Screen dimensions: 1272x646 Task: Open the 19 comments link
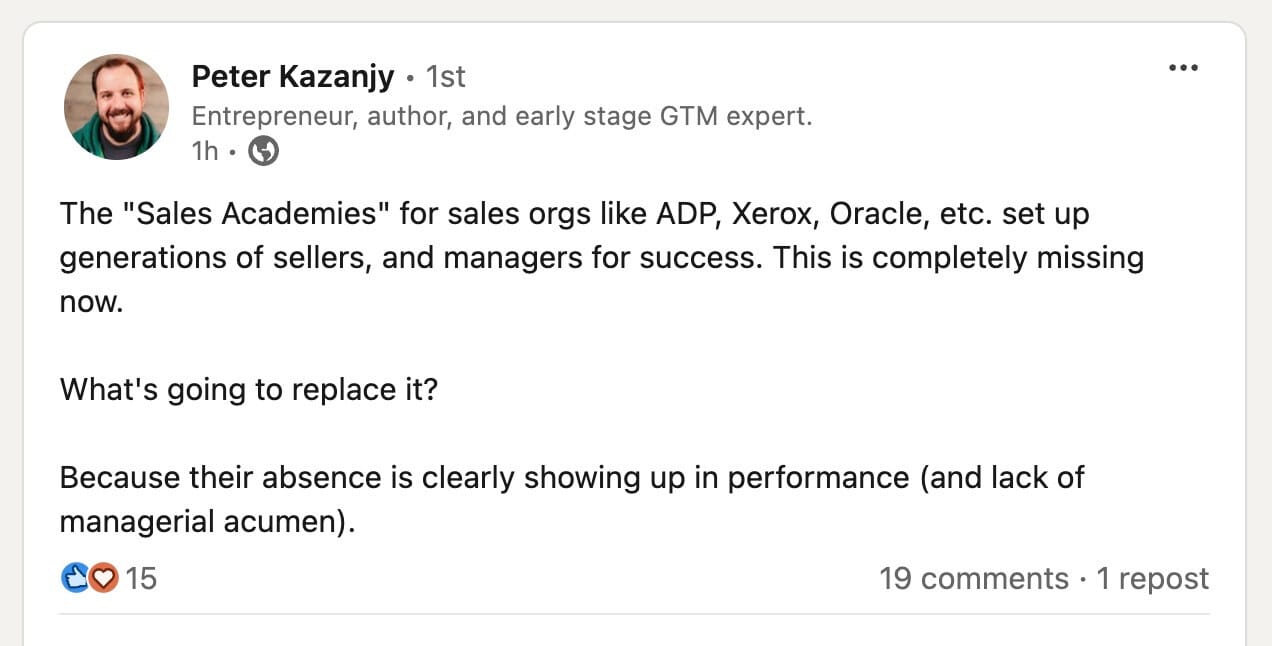coord(973,579)
